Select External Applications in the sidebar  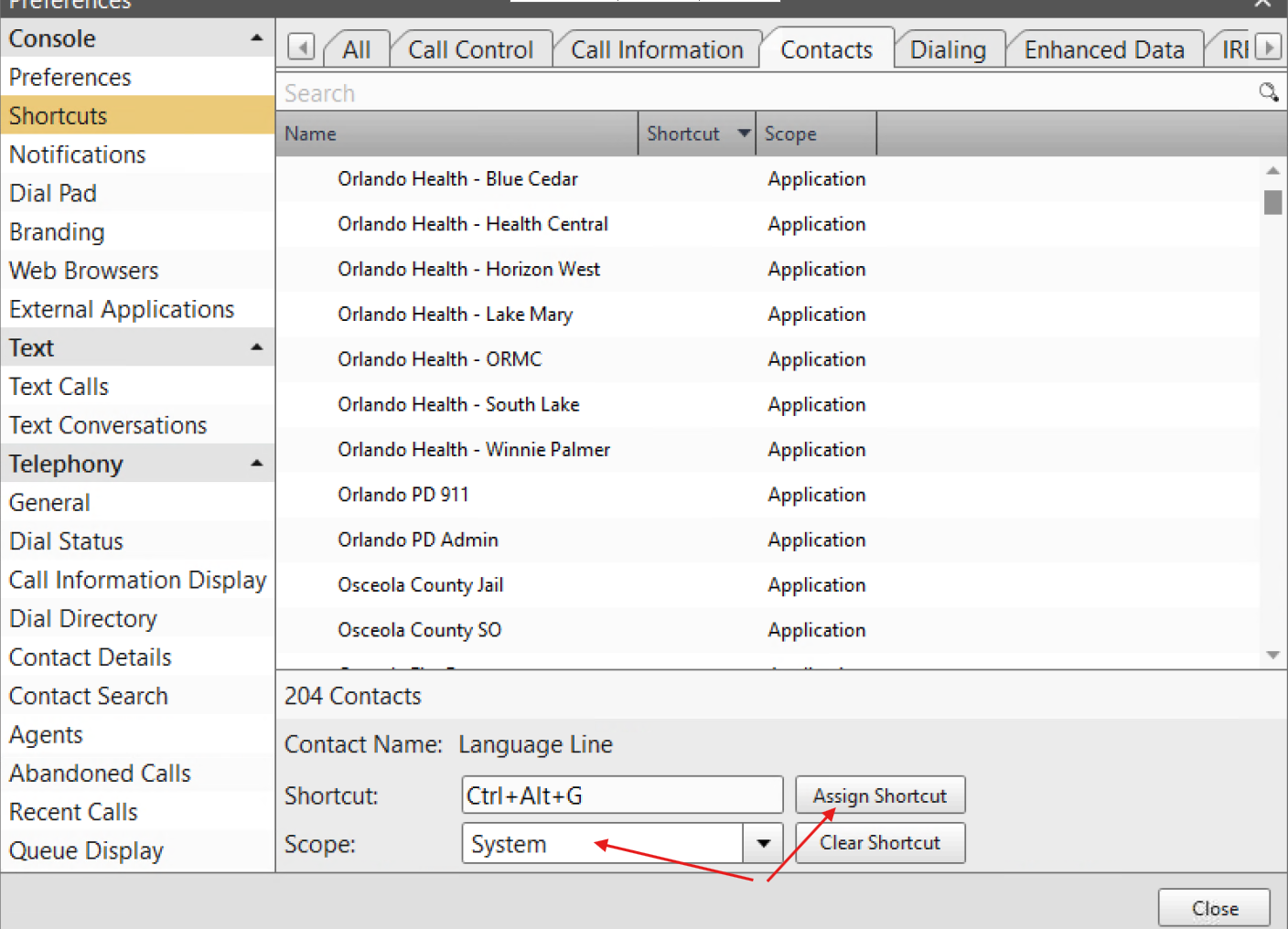point(137,309)
